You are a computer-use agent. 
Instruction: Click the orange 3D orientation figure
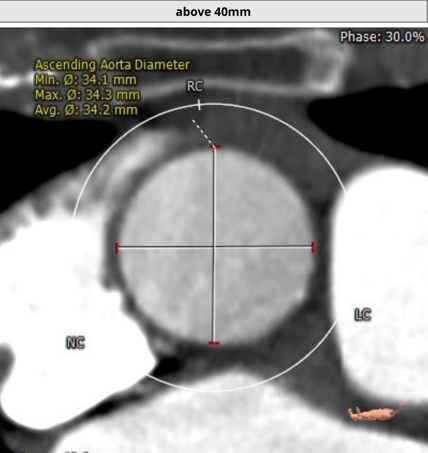pos(375,413)
